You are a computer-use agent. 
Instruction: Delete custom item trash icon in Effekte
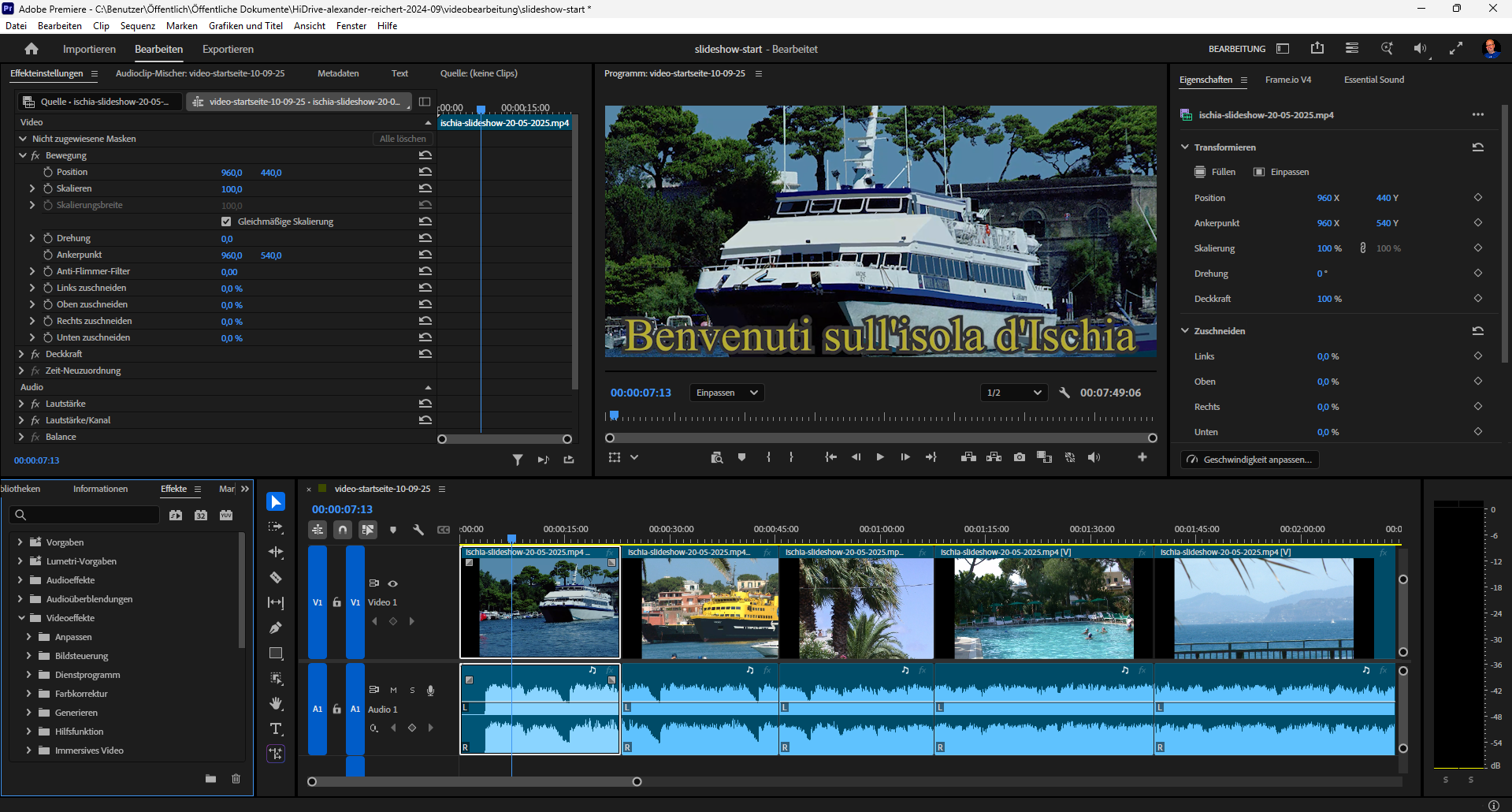point(236,779)
